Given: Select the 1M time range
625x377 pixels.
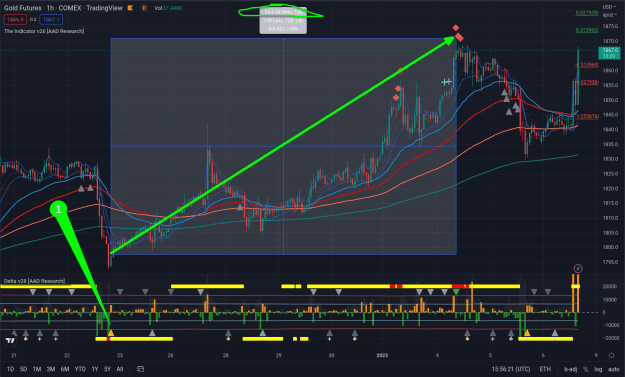Looking at the screenshot, I should click(37, 369).
